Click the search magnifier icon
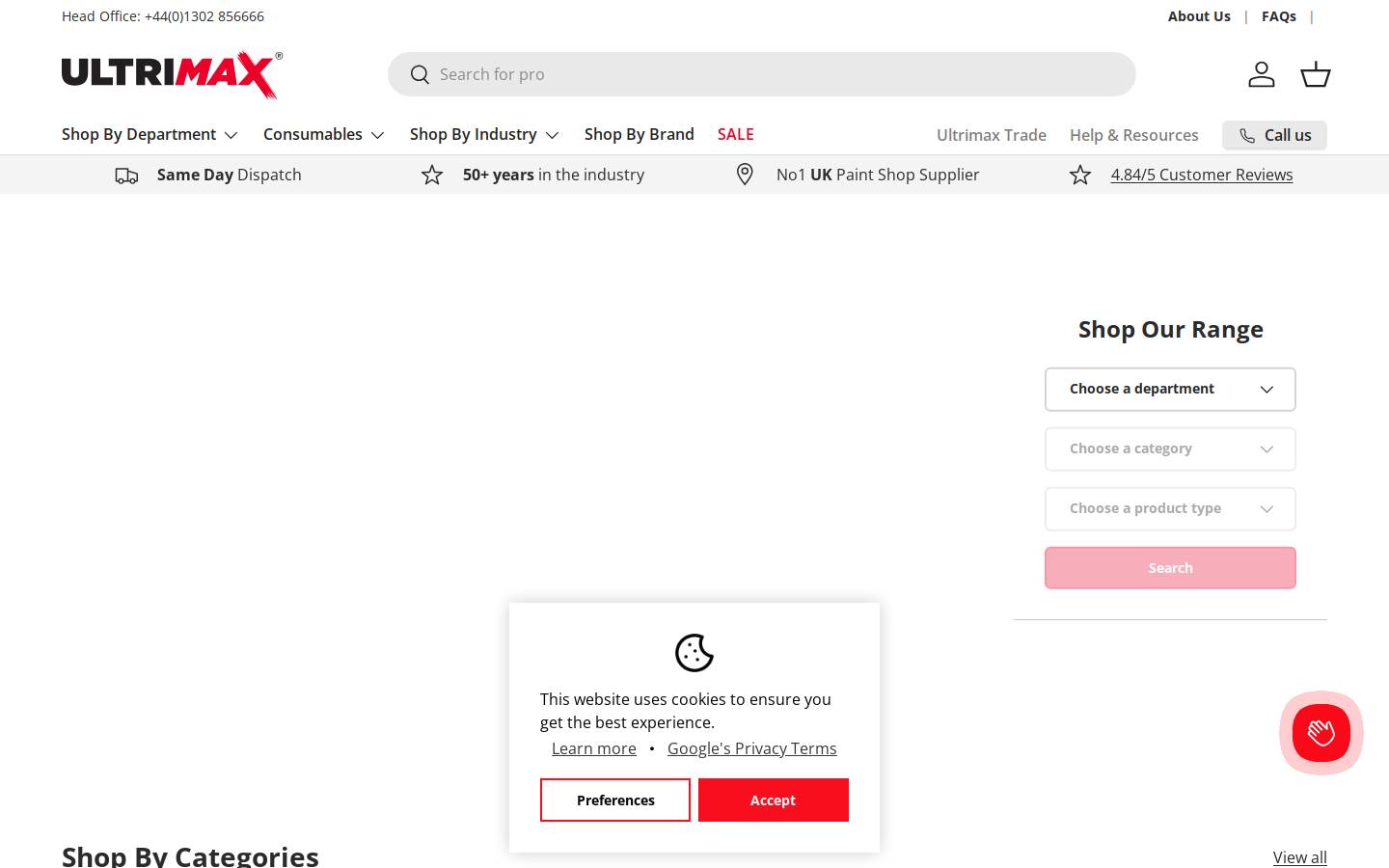Screen dimensions: 1389x868 pos(420,75)
